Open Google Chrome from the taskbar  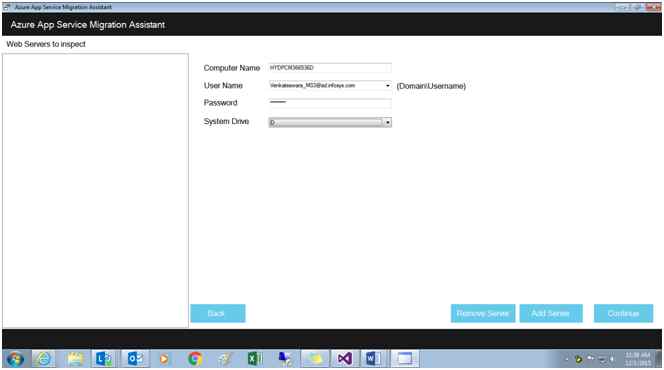click(x=195, y=359)
